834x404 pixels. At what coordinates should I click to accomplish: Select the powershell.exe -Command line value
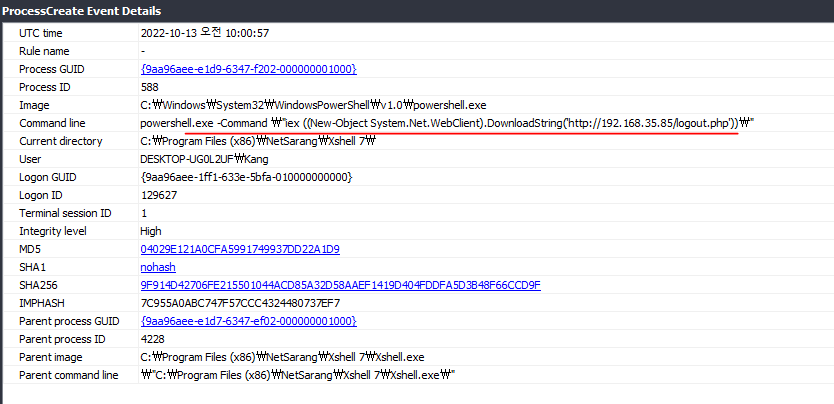(x=447, y=123)
